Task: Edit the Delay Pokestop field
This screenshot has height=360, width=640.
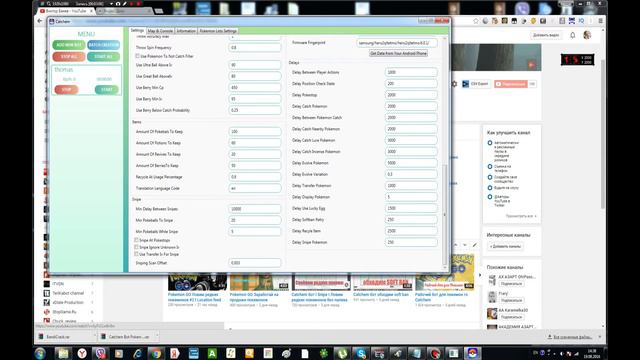Action: [411, 95]
